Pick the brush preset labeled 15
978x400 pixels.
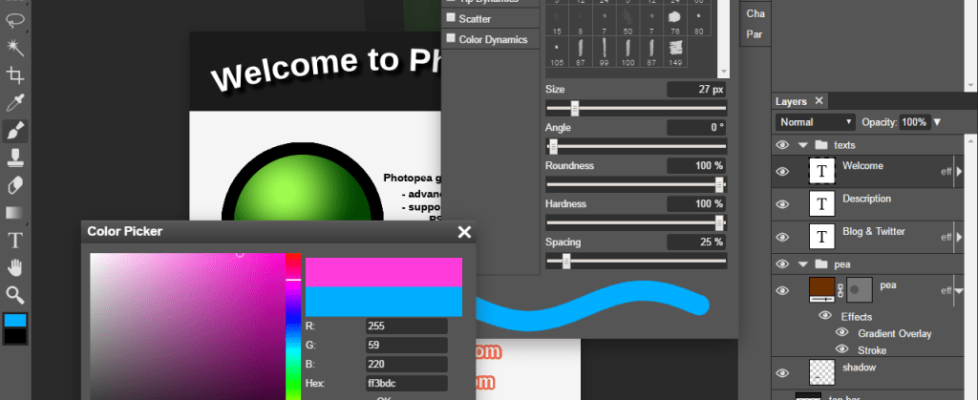pos(556,21)
